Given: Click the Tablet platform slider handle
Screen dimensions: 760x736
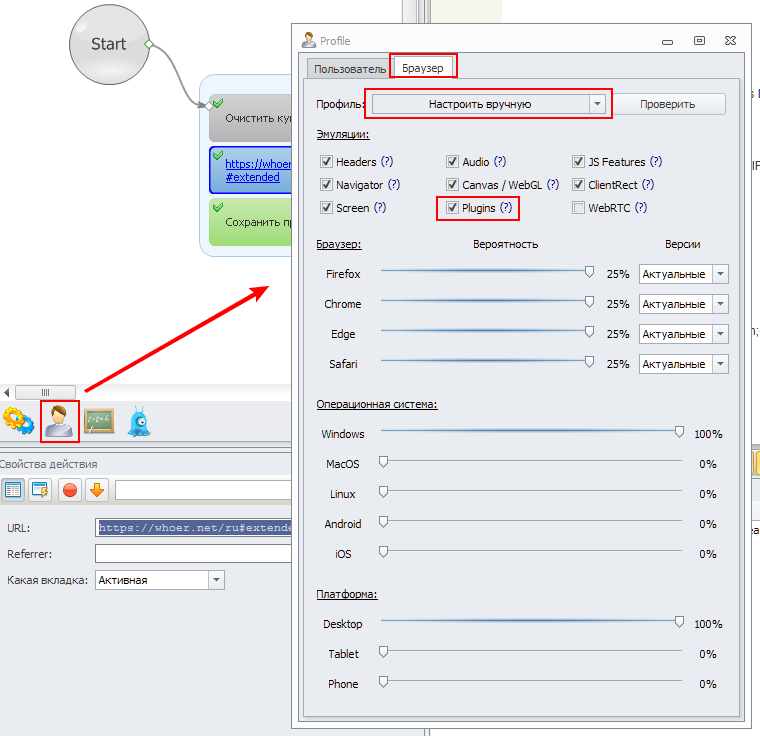Looking at the screenshot, I should pos(383,652).
